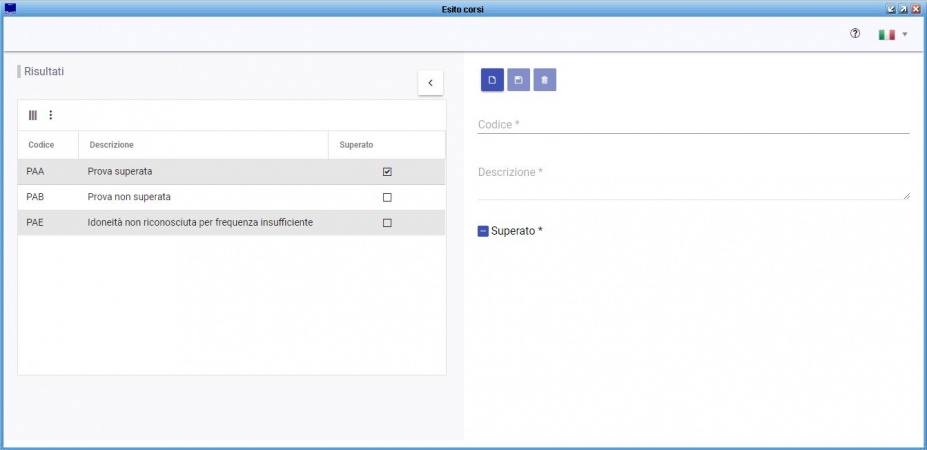Click the delete trash icon
Screen dimensions: 927x450
coord(544,80)
